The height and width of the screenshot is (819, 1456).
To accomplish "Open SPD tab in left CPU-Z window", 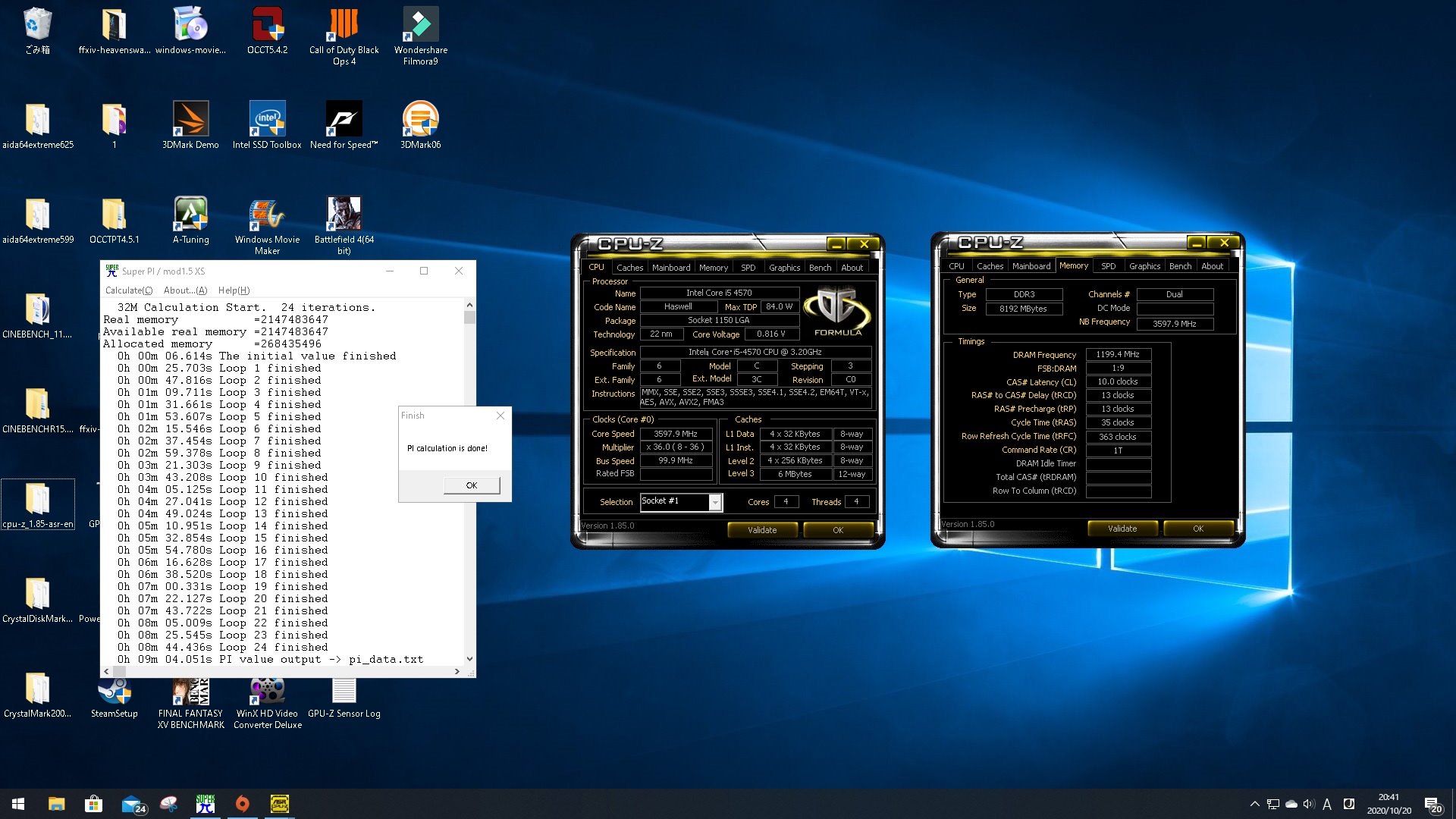I will click(748, 268).
